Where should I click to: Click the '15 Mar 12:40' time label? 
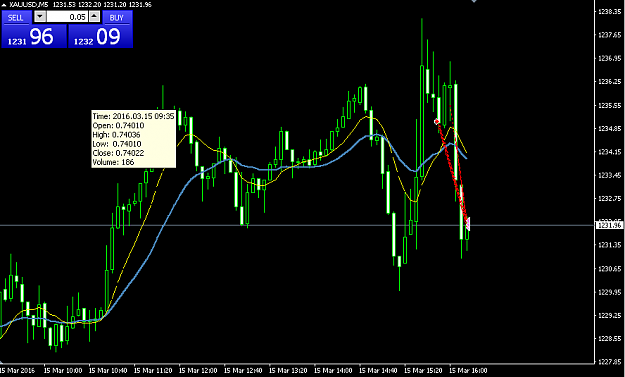click(243, 371)
